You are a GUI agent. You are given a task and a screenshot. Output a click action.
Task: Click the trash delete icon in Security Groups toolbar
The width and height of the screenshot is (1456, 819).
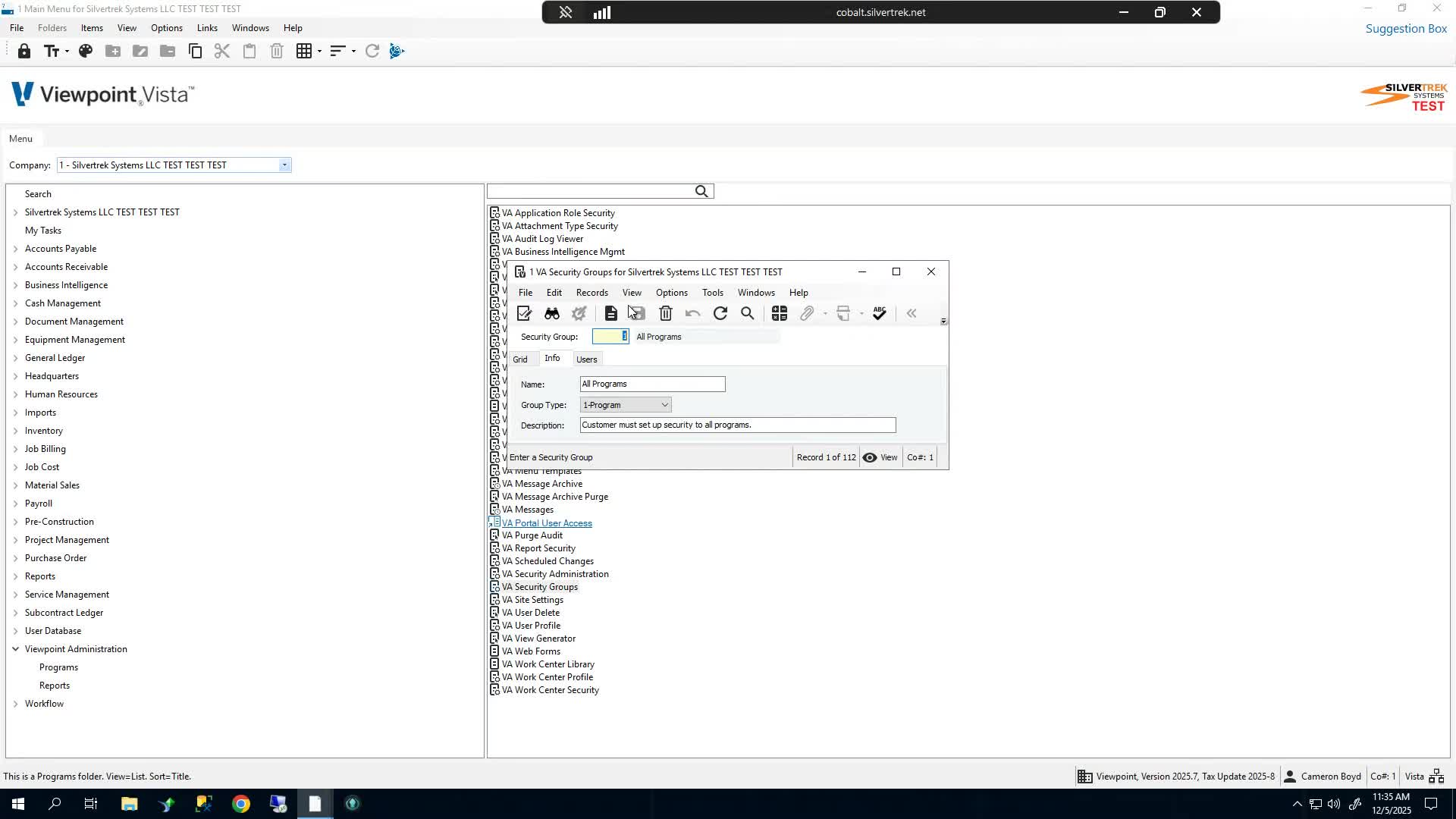pos(666,314)
